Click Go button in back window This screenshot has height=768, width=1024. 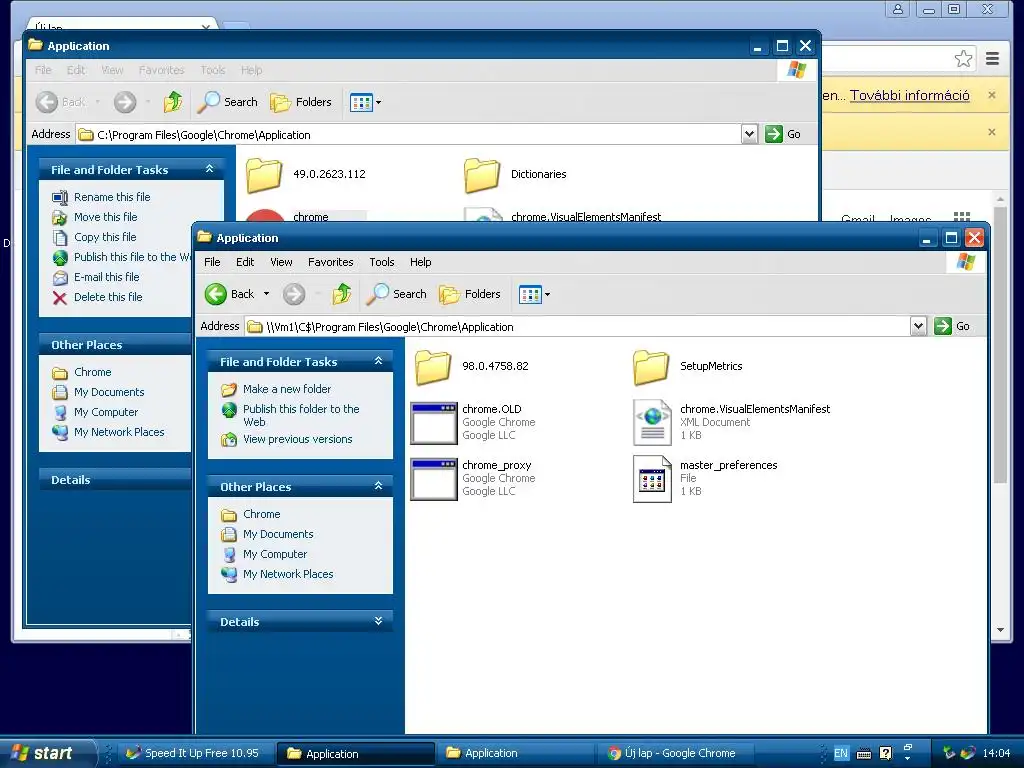tap(783, 134)
